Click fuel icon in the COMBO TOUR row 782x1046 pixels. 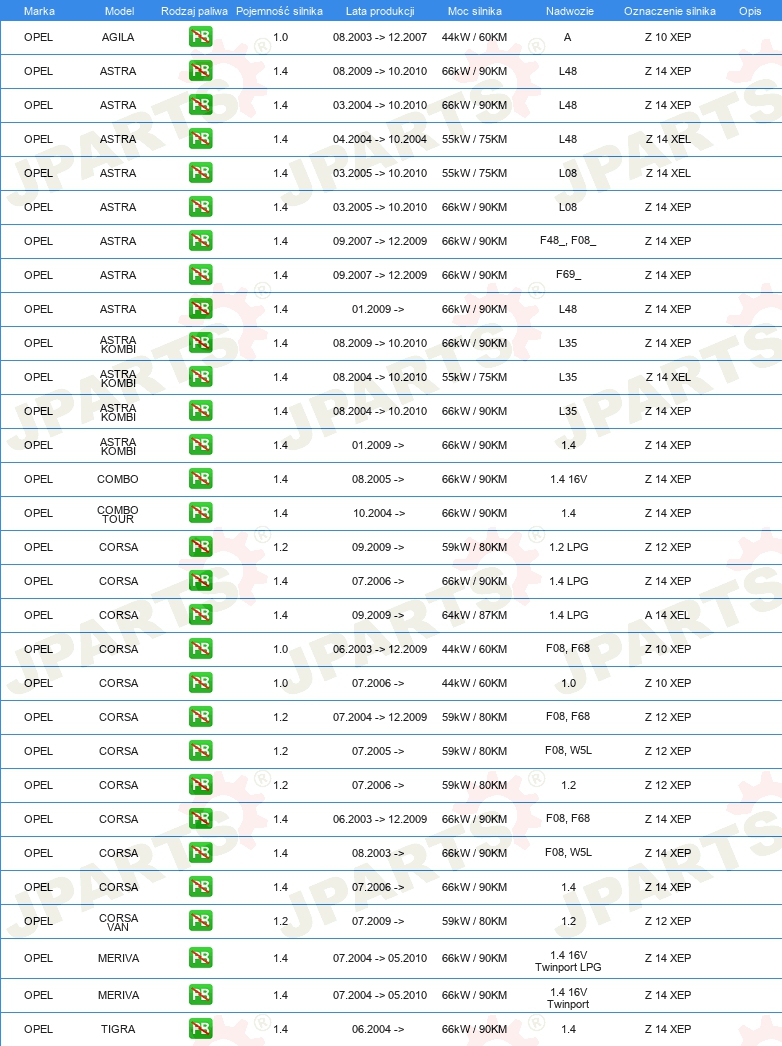(x=201, y=513)
